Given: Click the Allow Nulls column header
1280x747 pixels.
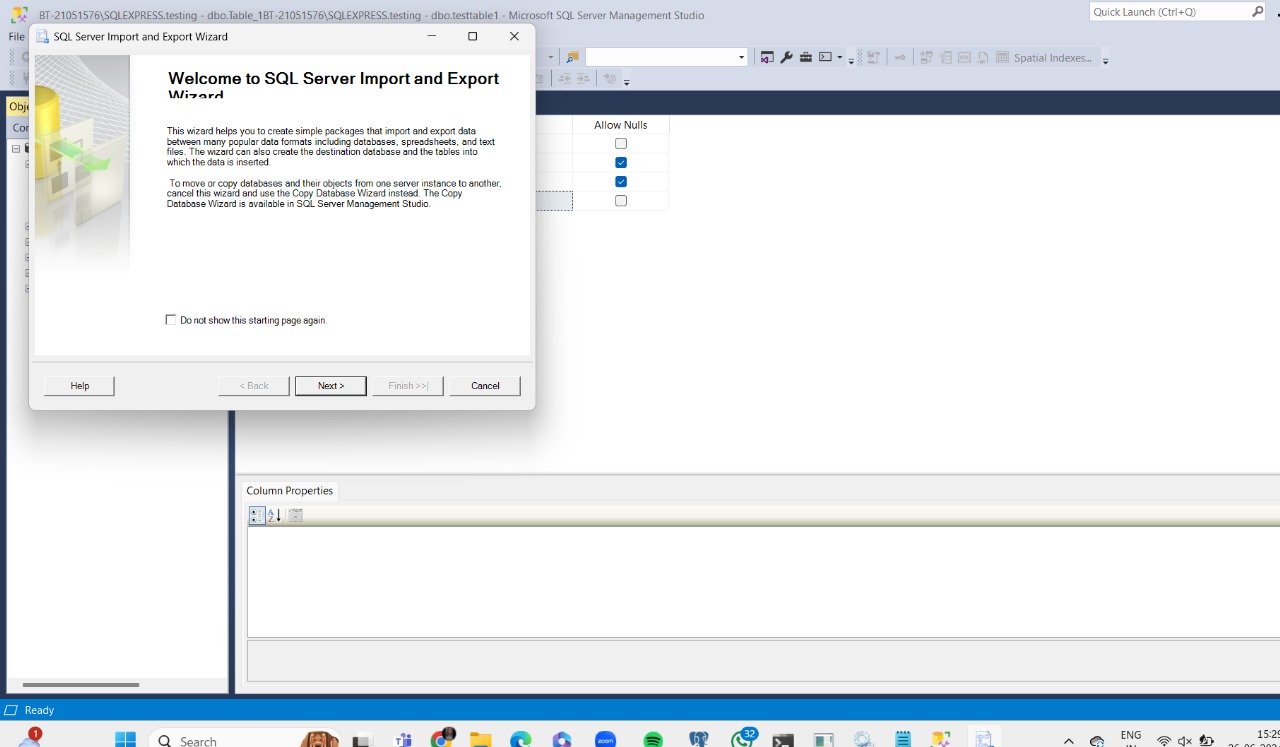Looking at the screenshot, I should 621,125.
